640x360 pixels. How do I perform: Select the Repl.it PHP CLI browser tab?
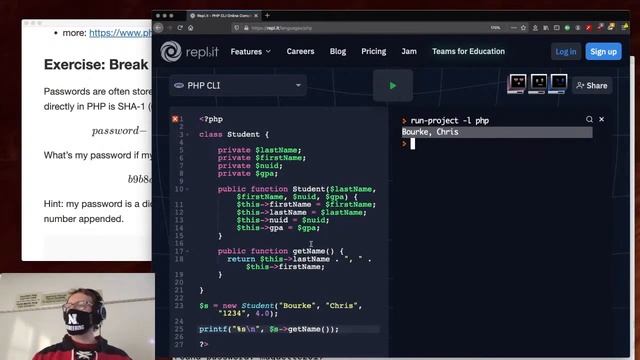(x=224, y=16)
